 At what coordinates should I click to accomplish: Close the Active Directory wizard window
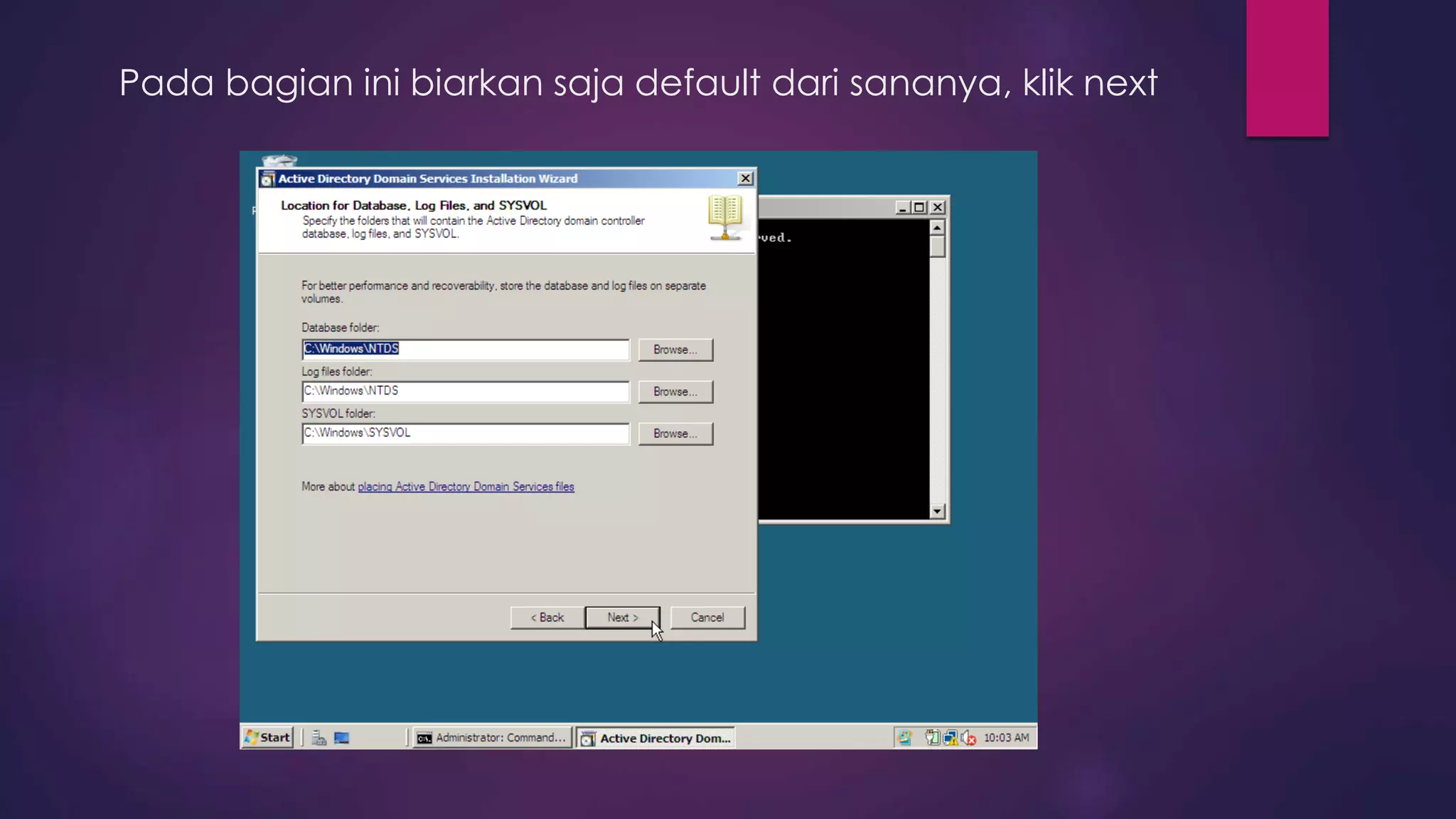(x=745, y=178)
